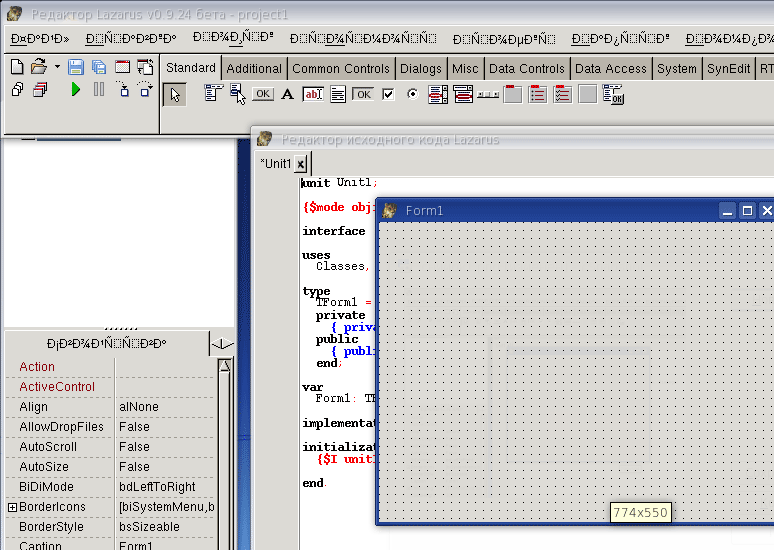Select the TButton 'OK' component
The height and width of the screenshot is (550, 774).
point(263,94)
